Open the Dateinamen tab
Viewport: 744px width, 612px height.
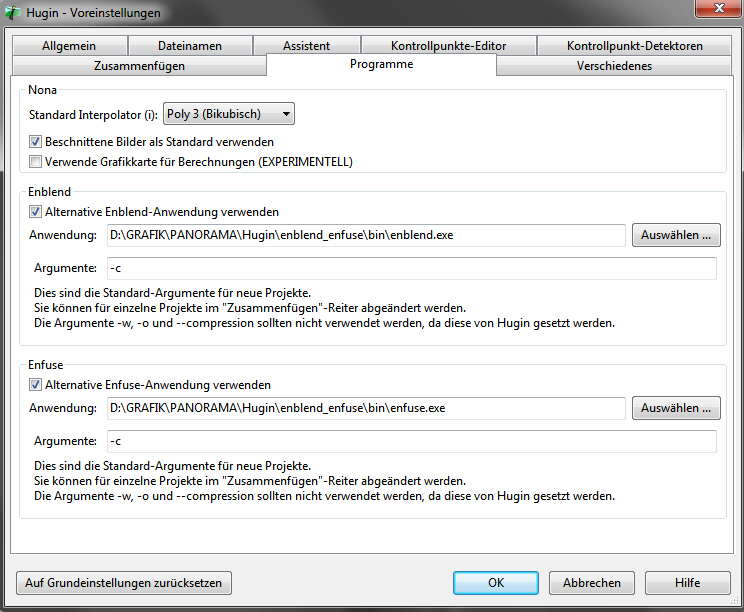(x=189, y=46)
